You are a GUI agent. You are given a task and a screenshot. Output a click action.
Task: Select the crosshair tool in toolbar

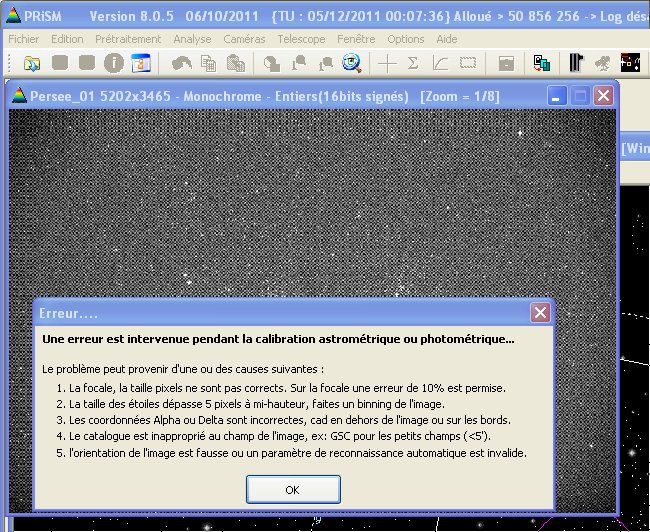click(x=386, y=63)
